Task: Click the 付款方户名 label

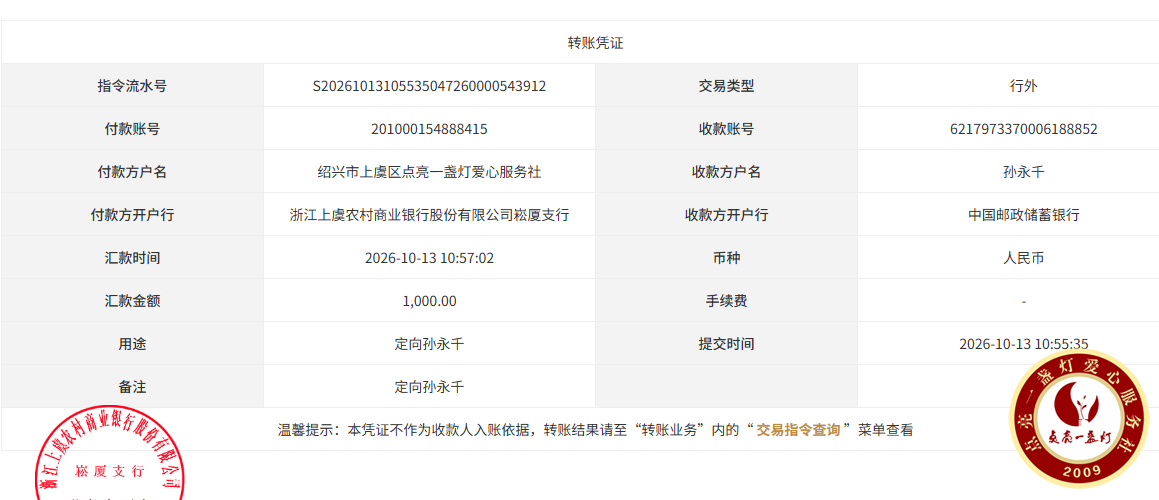Action: click(x=132, y=172)
